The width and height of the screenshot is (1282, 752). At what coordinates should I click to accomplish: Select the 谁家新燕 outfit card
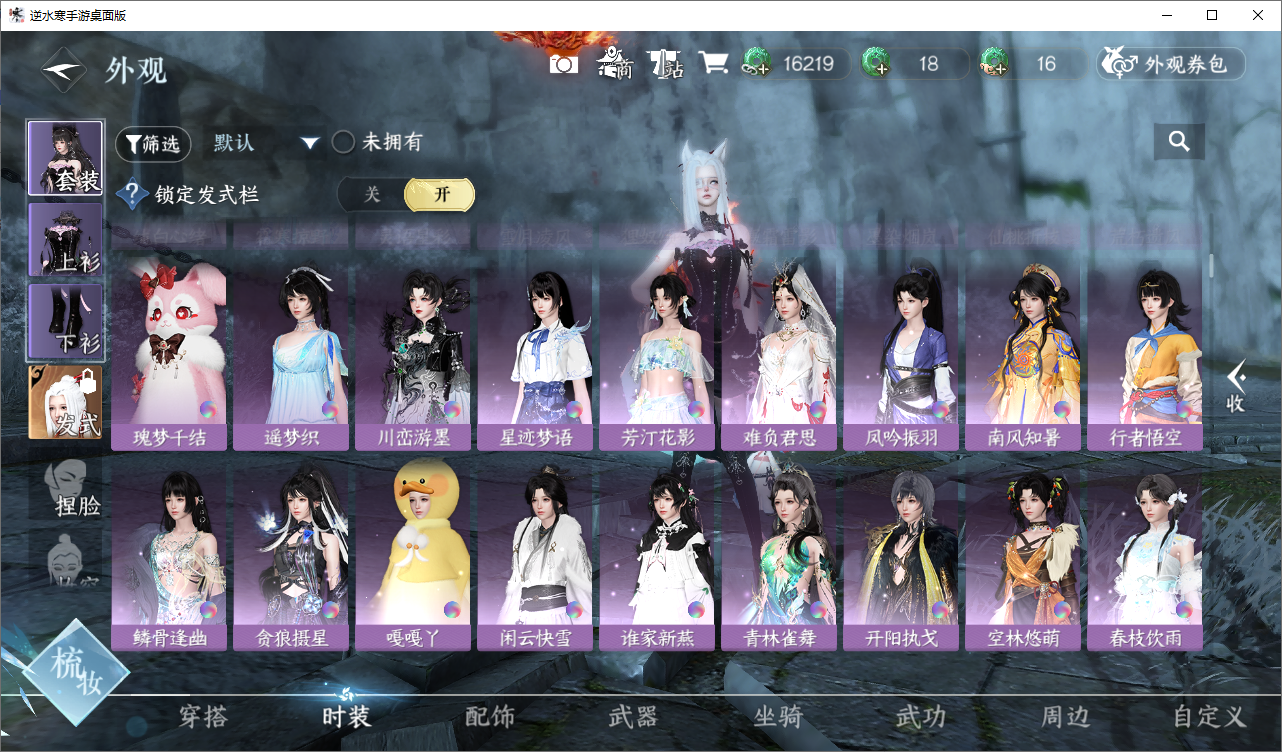pos(657,555)
